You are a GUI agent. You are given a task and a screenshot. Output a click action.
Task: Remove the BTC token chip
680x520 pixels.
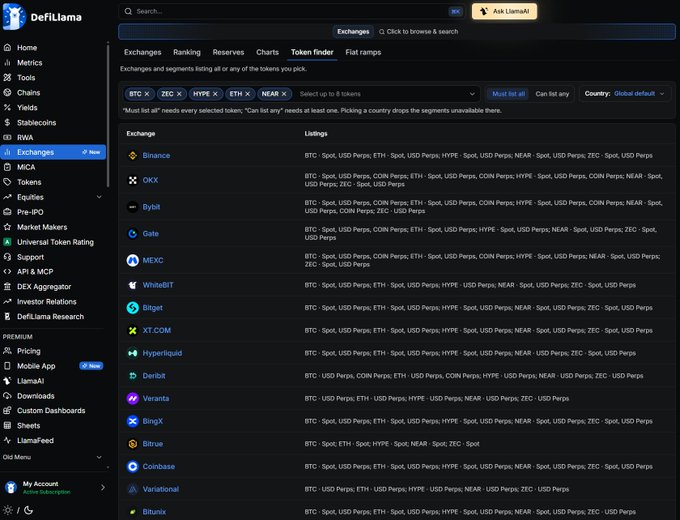[x=147, y=94]
